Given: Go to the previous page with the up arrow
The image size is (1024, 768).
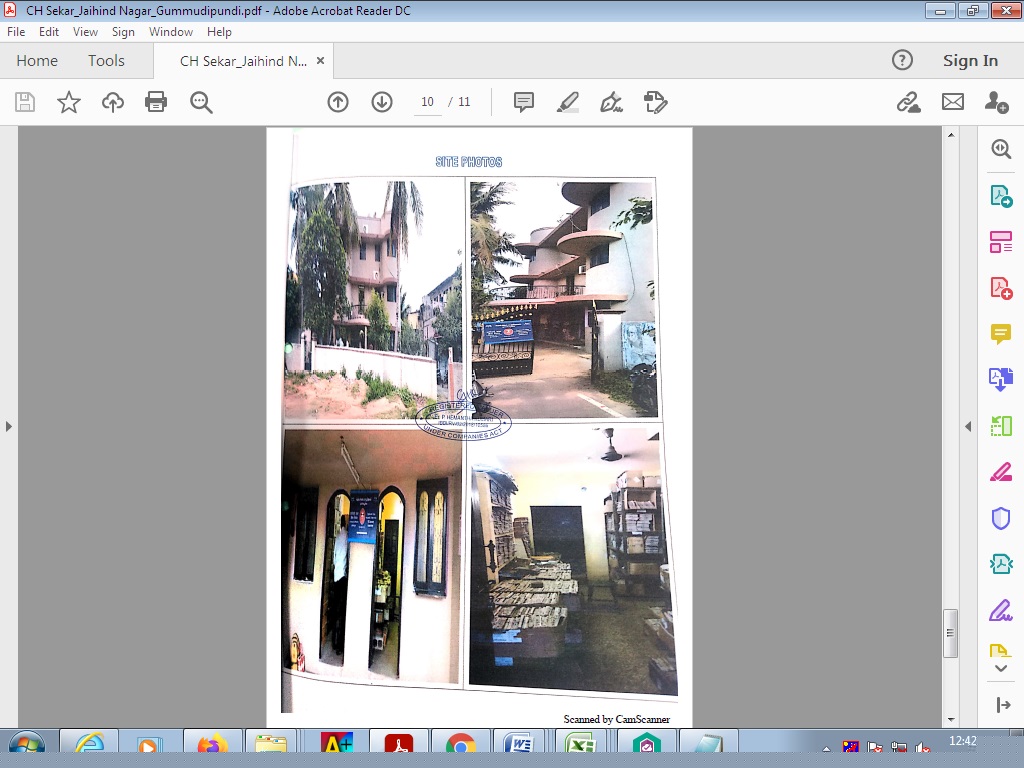Looking at the screenshot, I should tap(338, 102).
